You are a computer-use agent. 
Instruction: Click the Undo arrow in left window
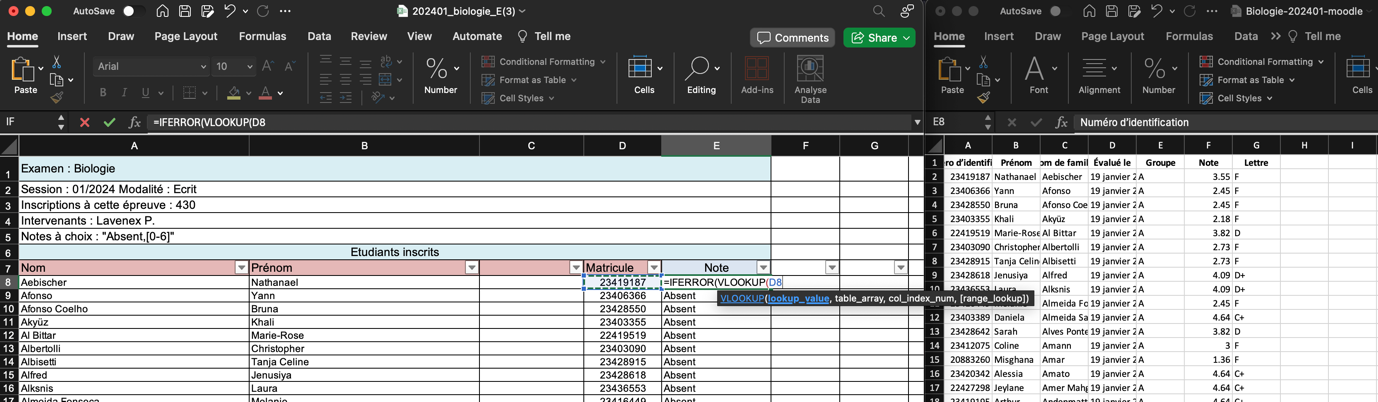(x=230, y=11)
